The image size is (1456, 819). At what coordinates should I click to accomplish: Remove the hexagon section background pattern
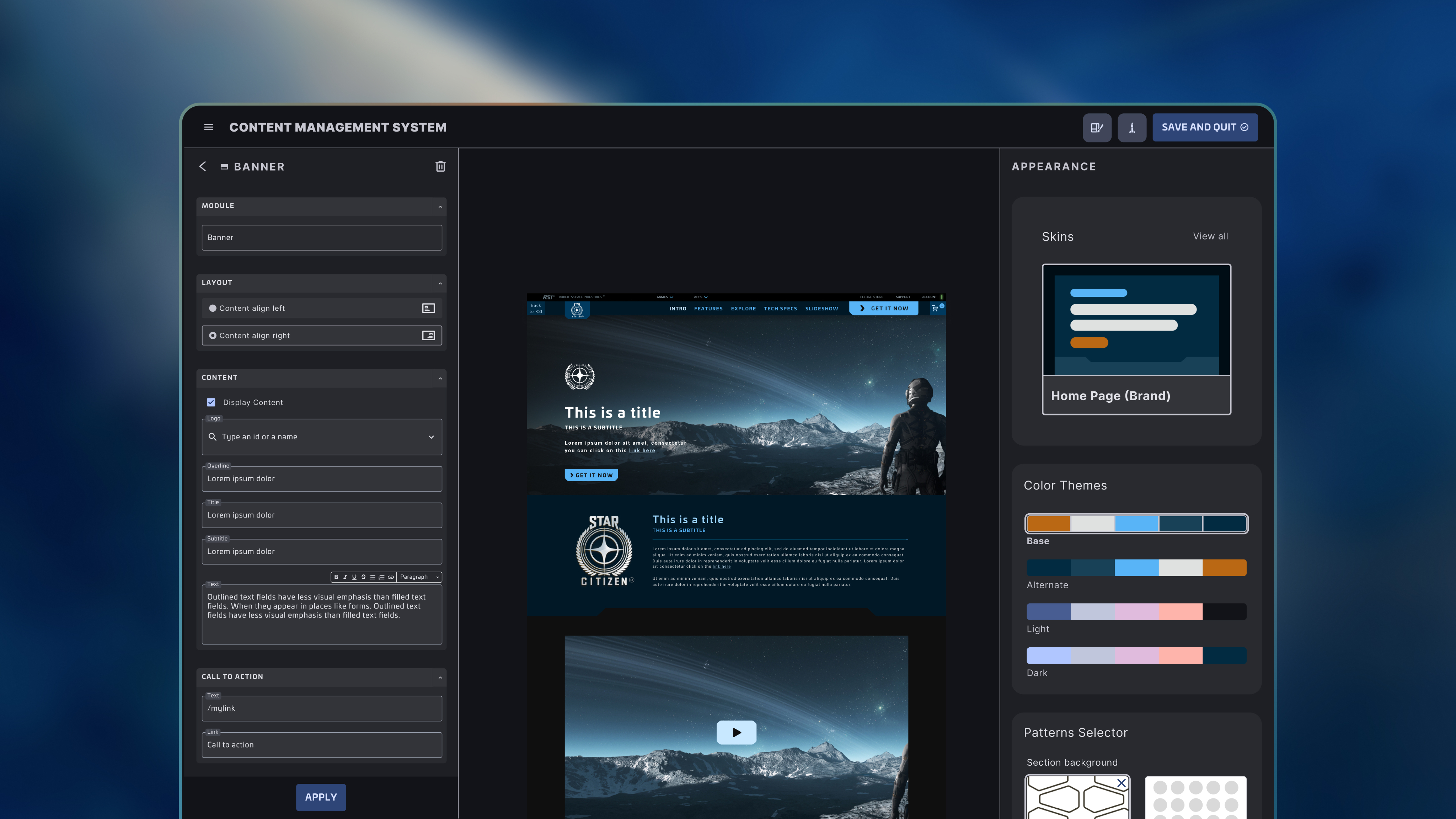(1122, 783)
